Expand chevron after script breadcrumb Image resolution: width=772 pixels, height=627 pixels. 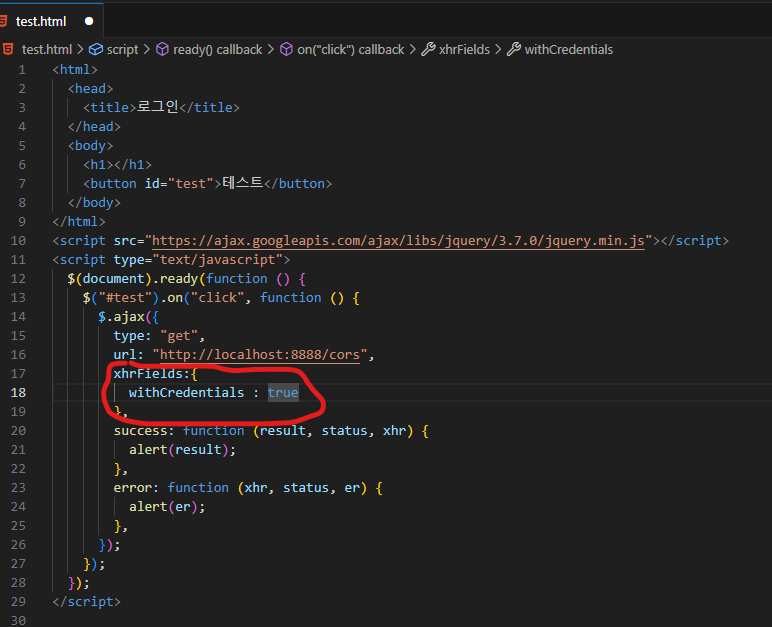[x=147, y=49]
